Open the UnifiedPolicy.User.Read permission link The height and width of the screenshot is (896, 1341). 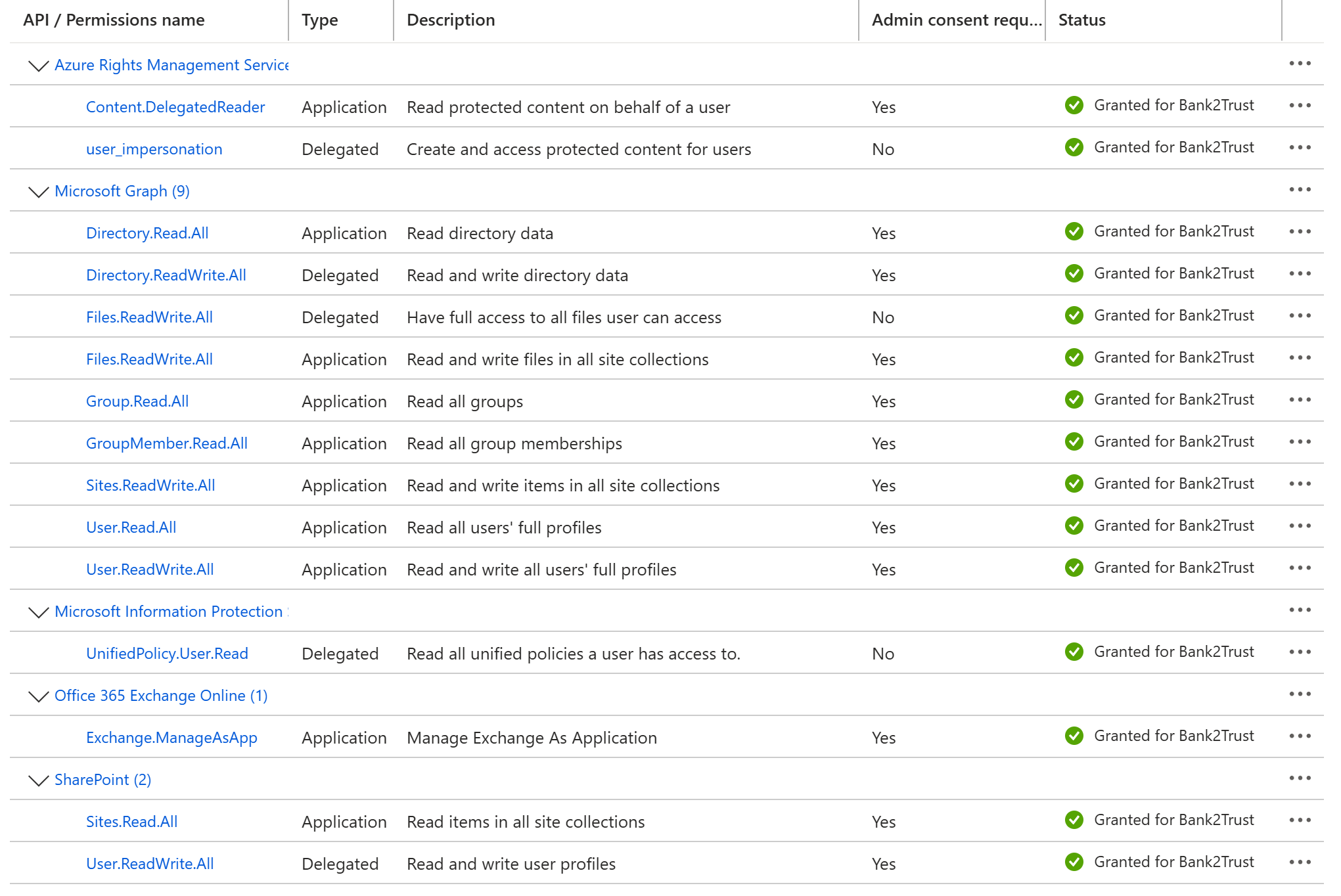click(x=167, y=654)
